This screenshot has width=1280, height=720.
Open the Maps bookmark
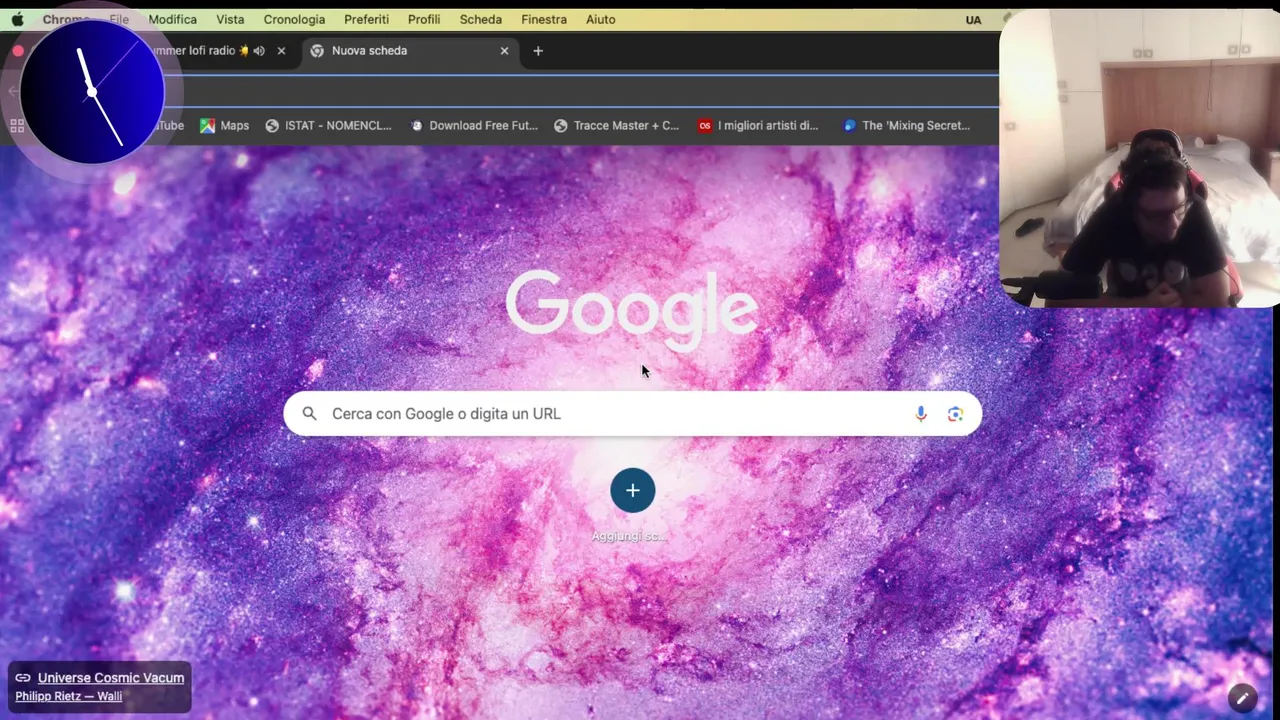coord(224,125)
